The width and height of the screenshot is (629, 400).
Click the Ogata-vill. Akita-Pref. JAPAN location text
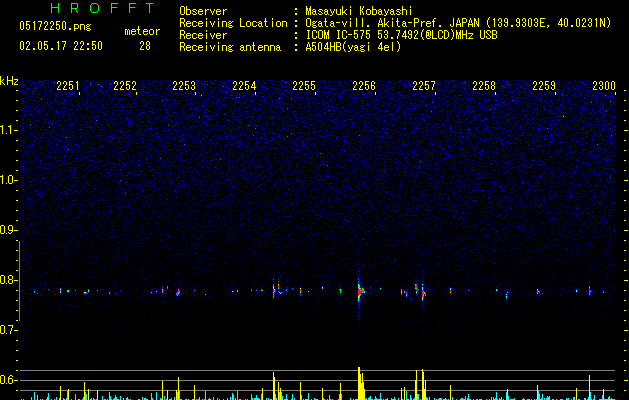pyautogui.click(x=458, y=23)
